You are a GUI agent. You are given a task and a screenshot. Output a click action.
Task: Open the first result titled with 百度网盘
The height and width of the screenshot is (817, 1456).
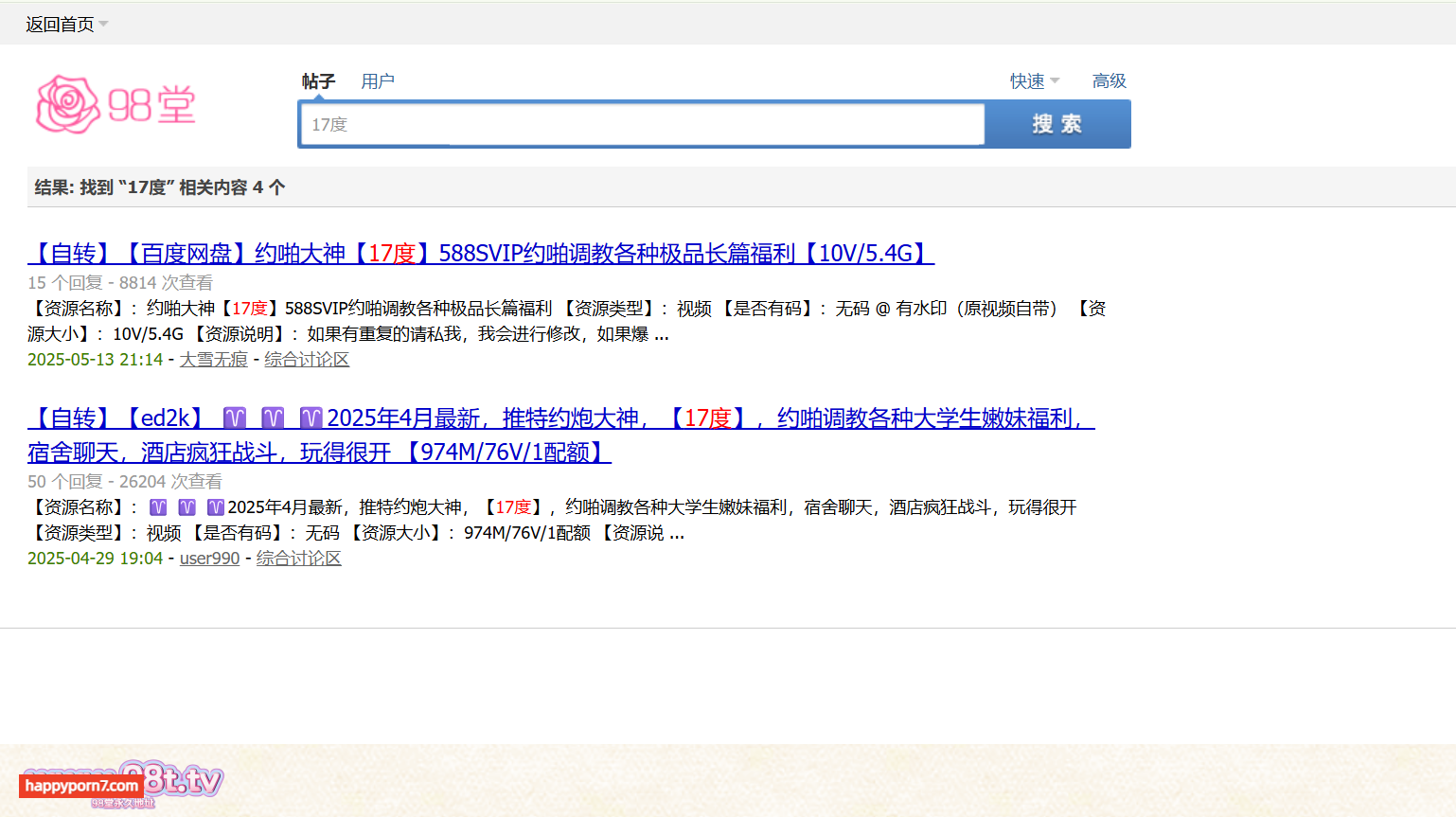481,254
